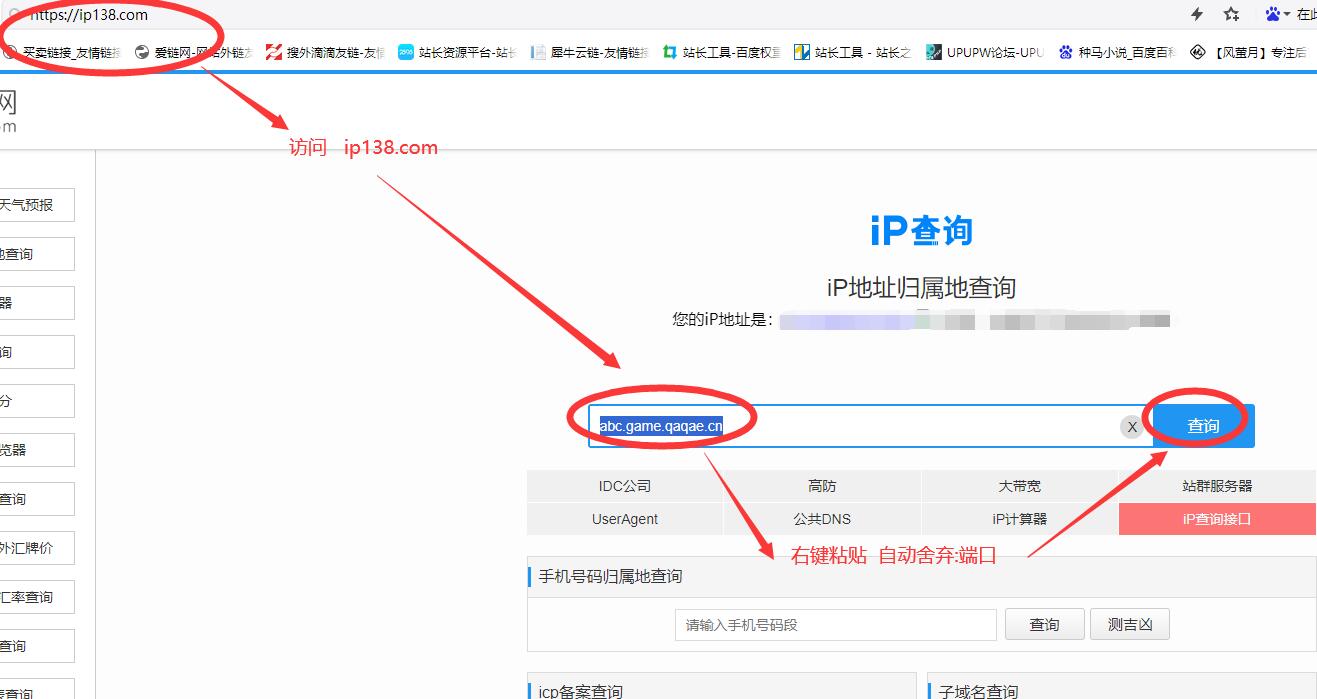Image resolution: width=1317 pixels, height=699 pixels.
Task: Open the red iP查询接口 link
Action: point(1217,519)
